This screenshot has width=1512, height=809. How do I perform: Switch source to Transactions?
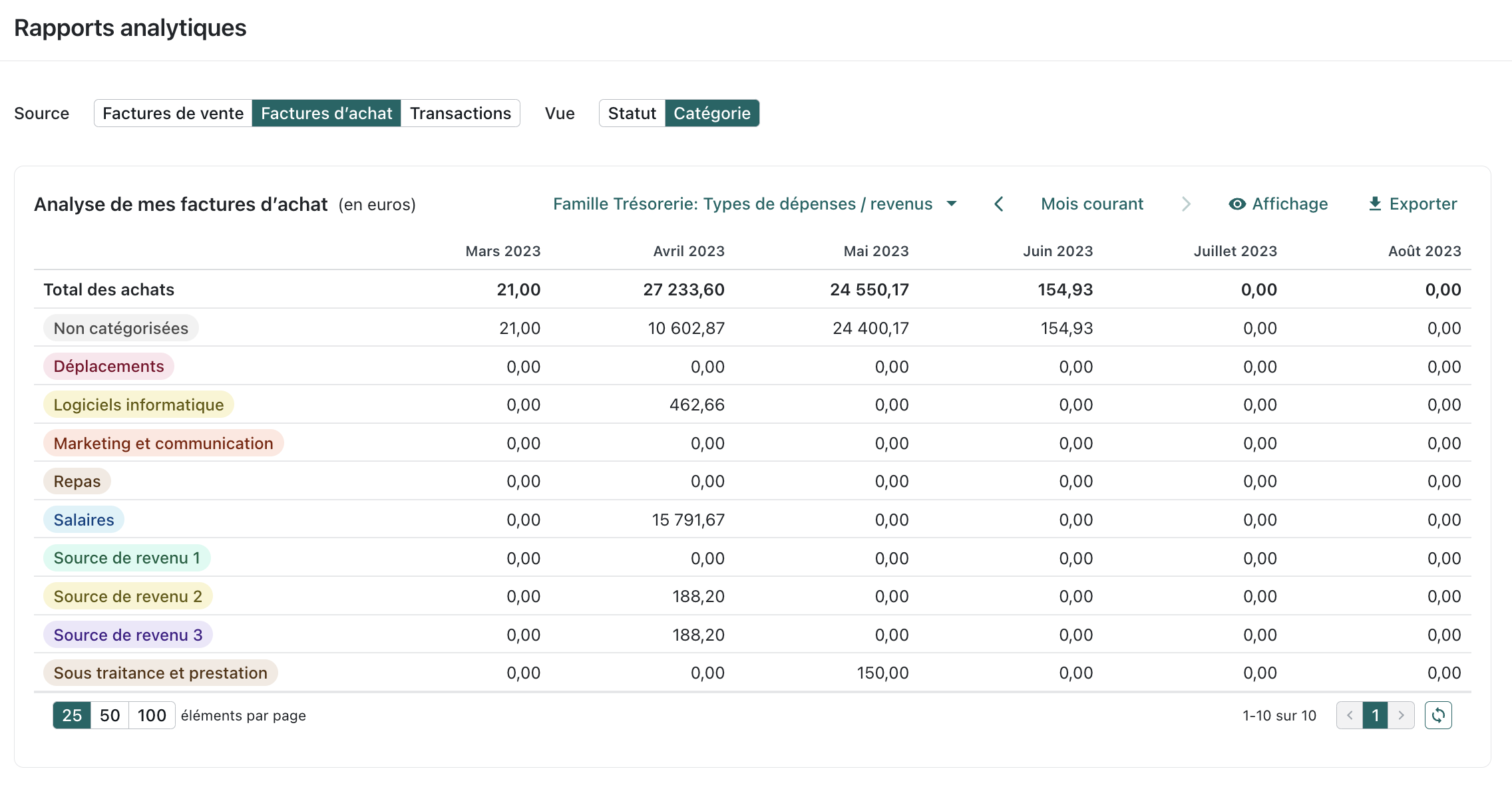click(x=461, y=113)
